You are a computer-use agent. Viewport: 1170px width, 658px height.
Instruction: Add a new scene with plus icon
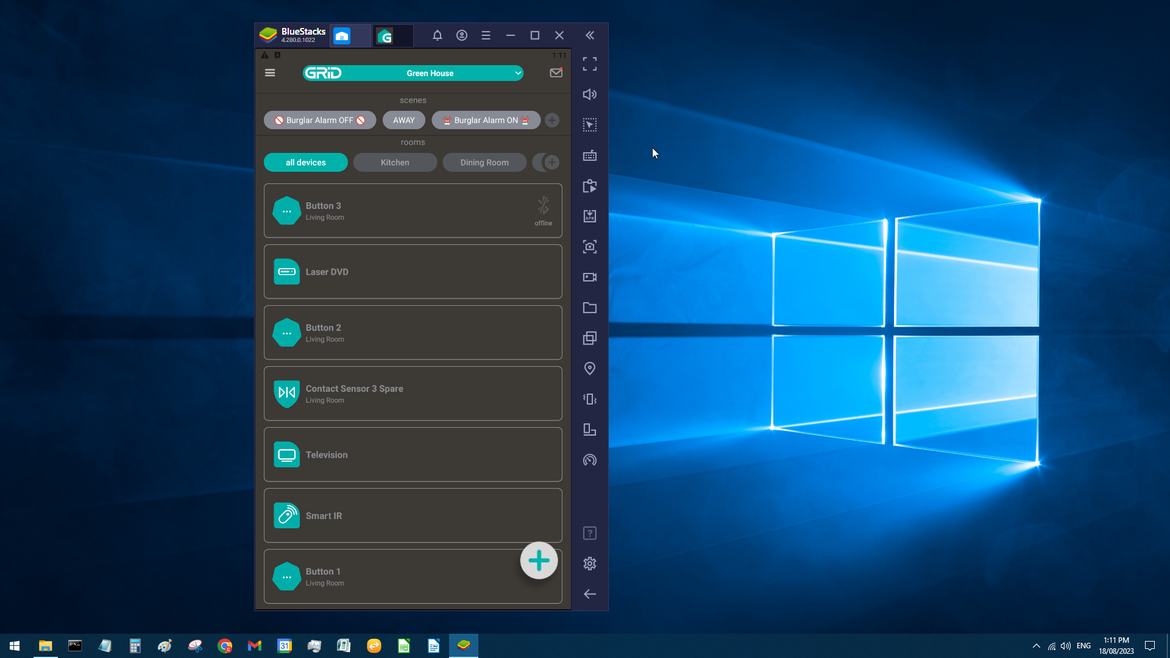(x=552, y=120)
